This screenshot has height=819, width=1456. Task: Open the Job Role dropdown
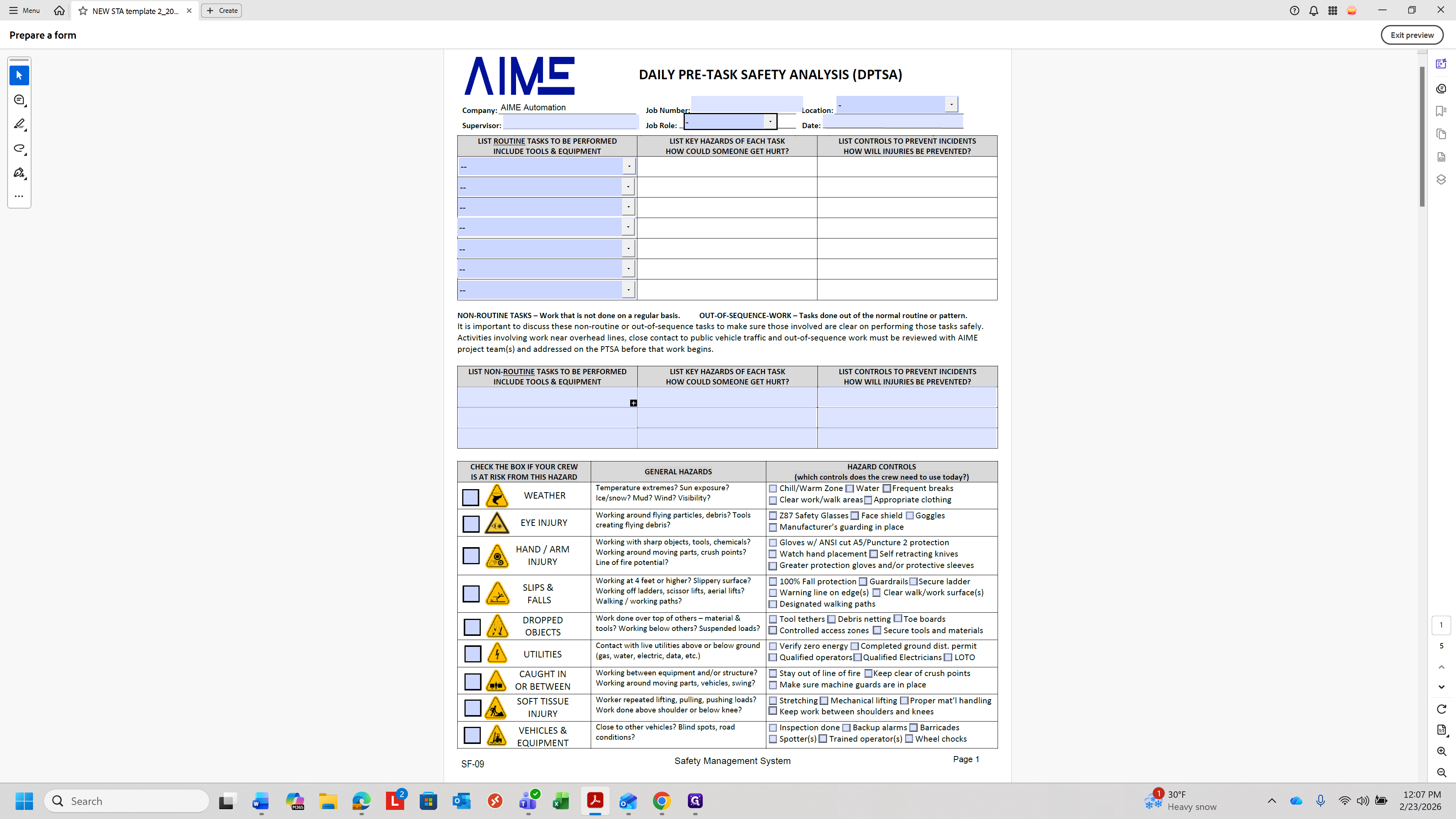tap(770, 121)
